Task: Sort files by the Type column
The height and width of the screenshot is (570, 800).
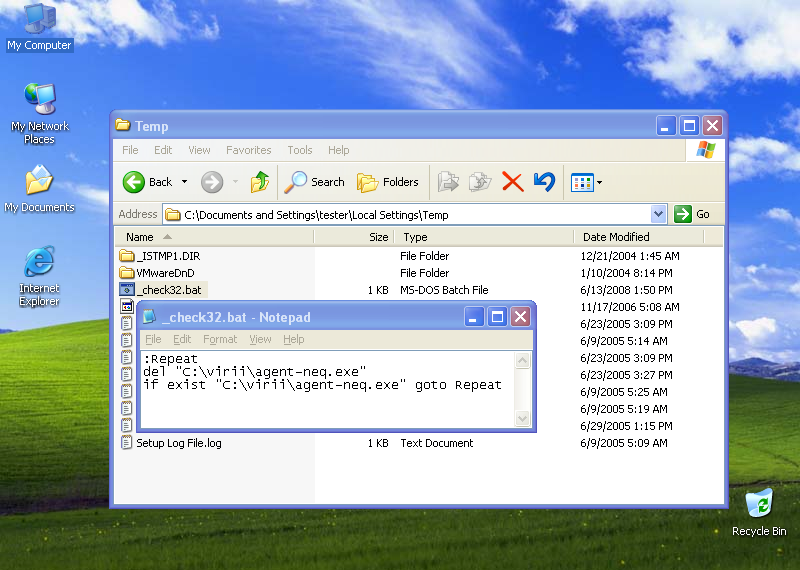Action: pyautogui.click(x=484, y=237)
